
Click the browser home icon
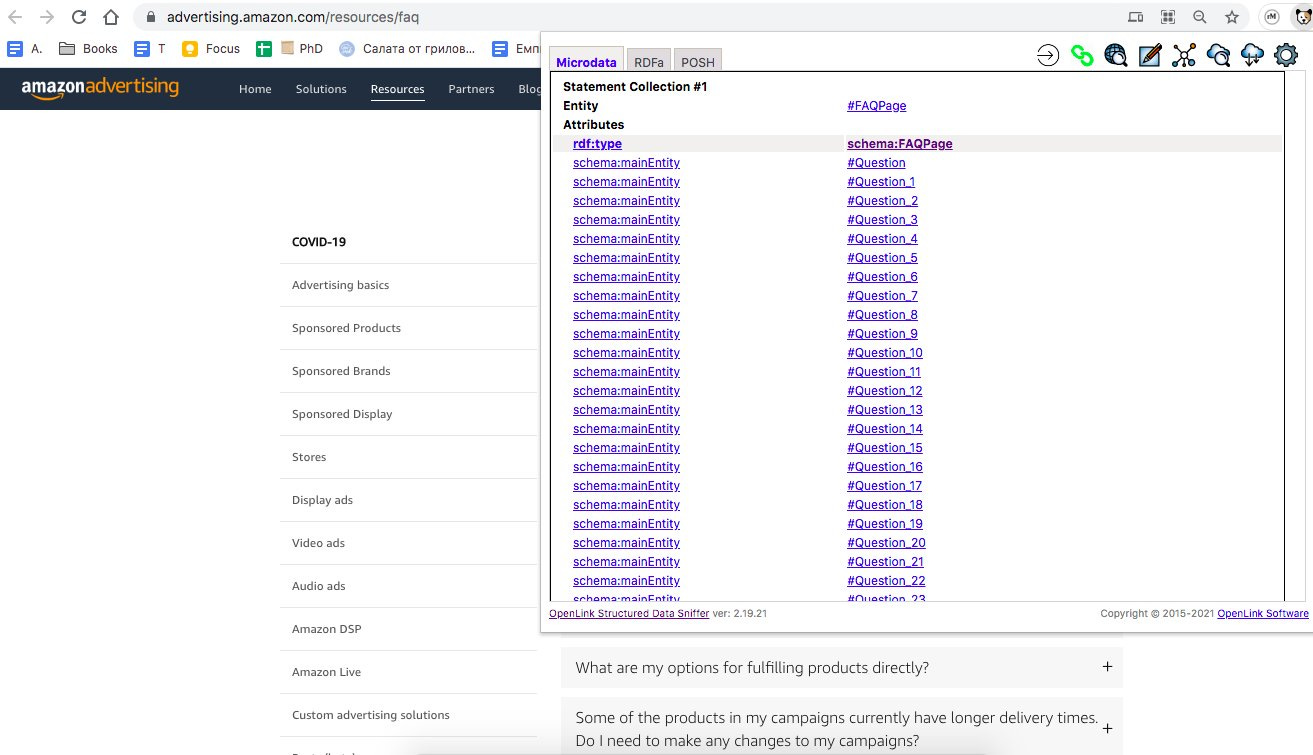[x=111, y=17]
